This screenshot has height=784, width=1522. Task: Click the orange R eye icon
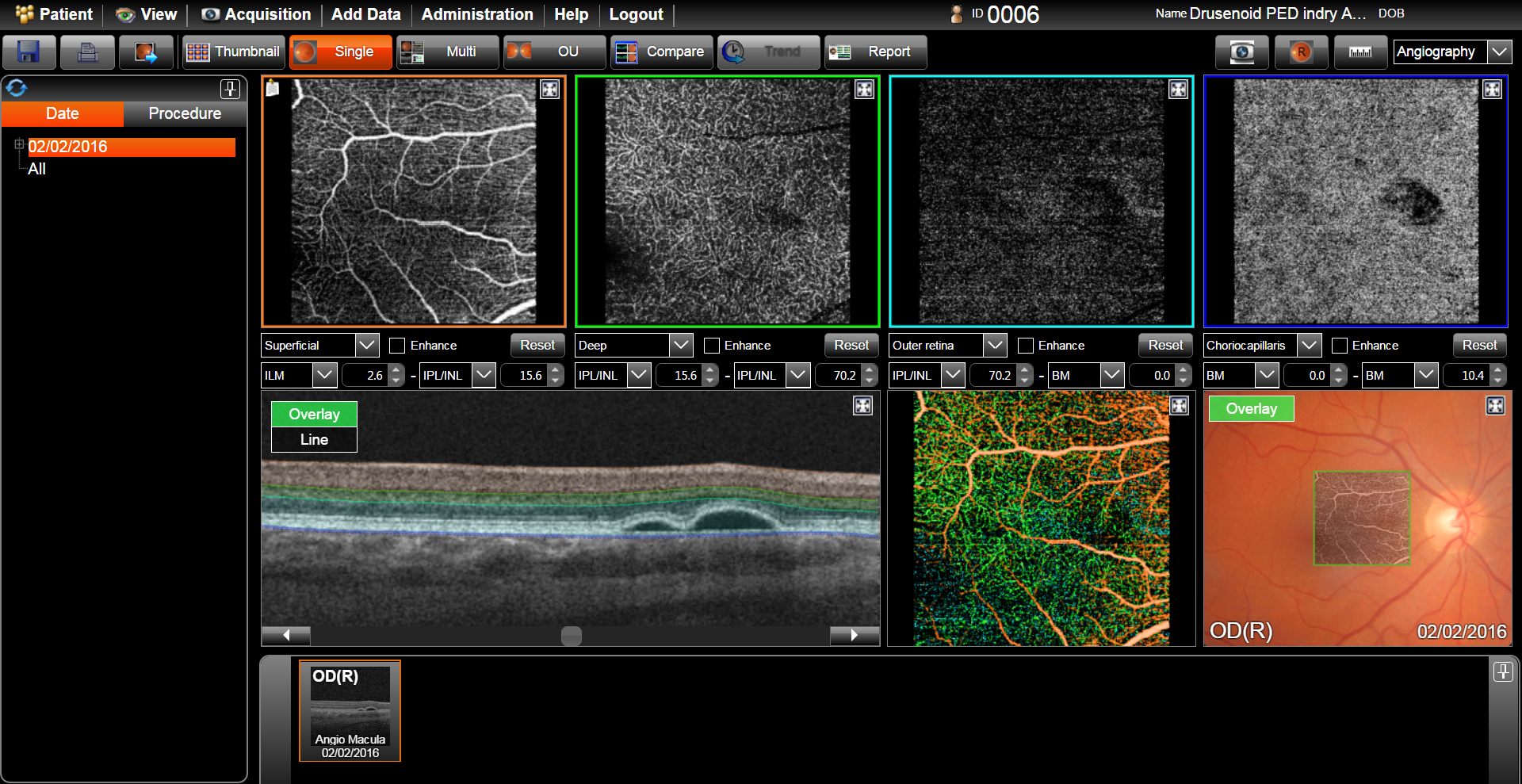1301,52
